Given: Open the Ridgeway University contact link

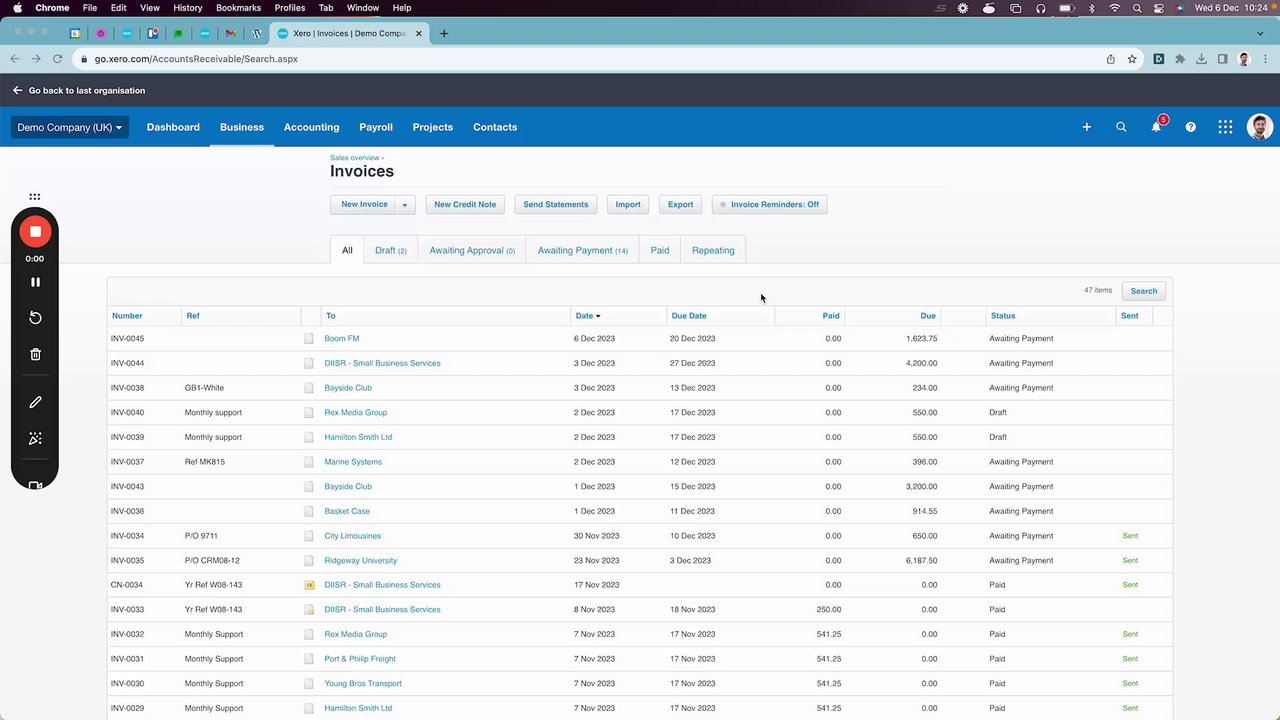Looking at the screenshot, I should tap(361, 561).
